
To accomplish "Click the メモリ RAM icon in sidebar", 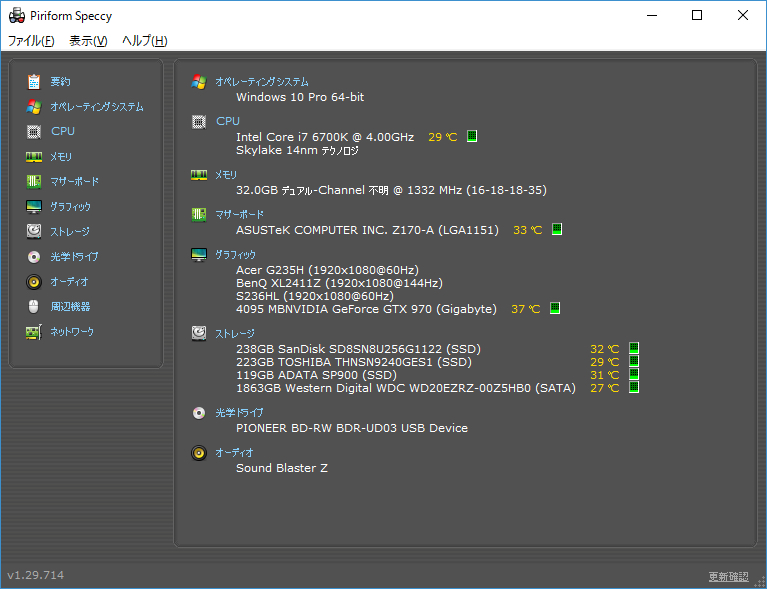I will coord(34,157).
